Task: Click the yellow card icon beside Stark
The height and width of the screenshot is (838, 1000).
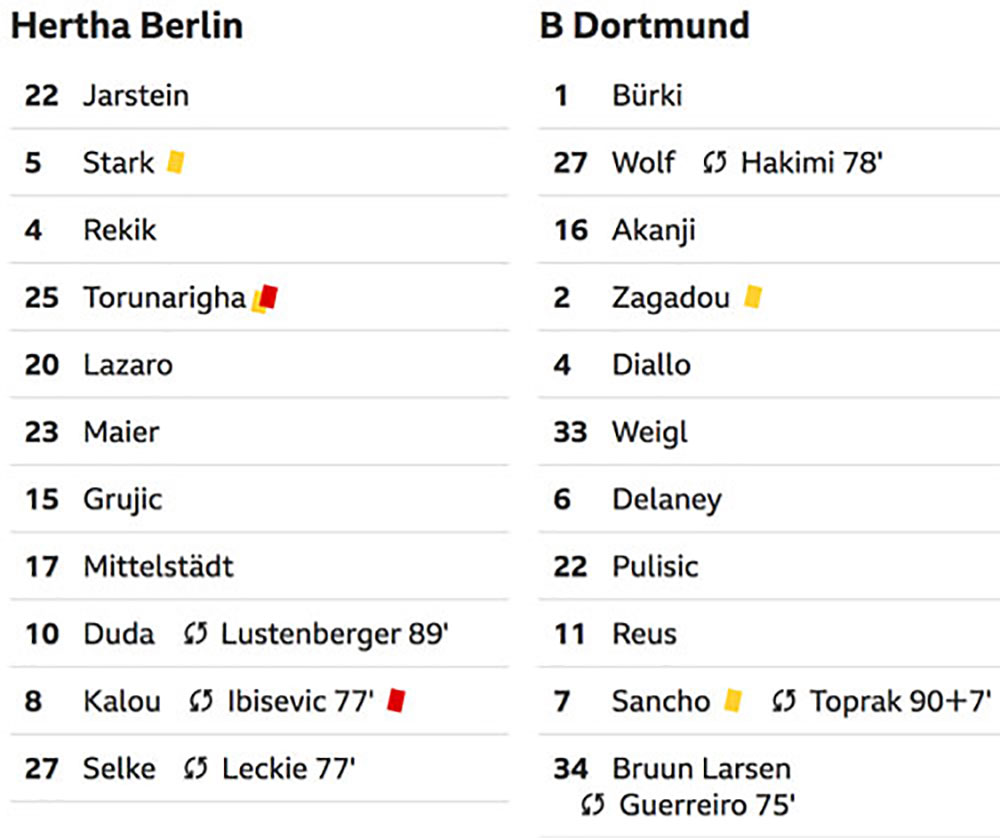Action: click(x=175, y=162)
